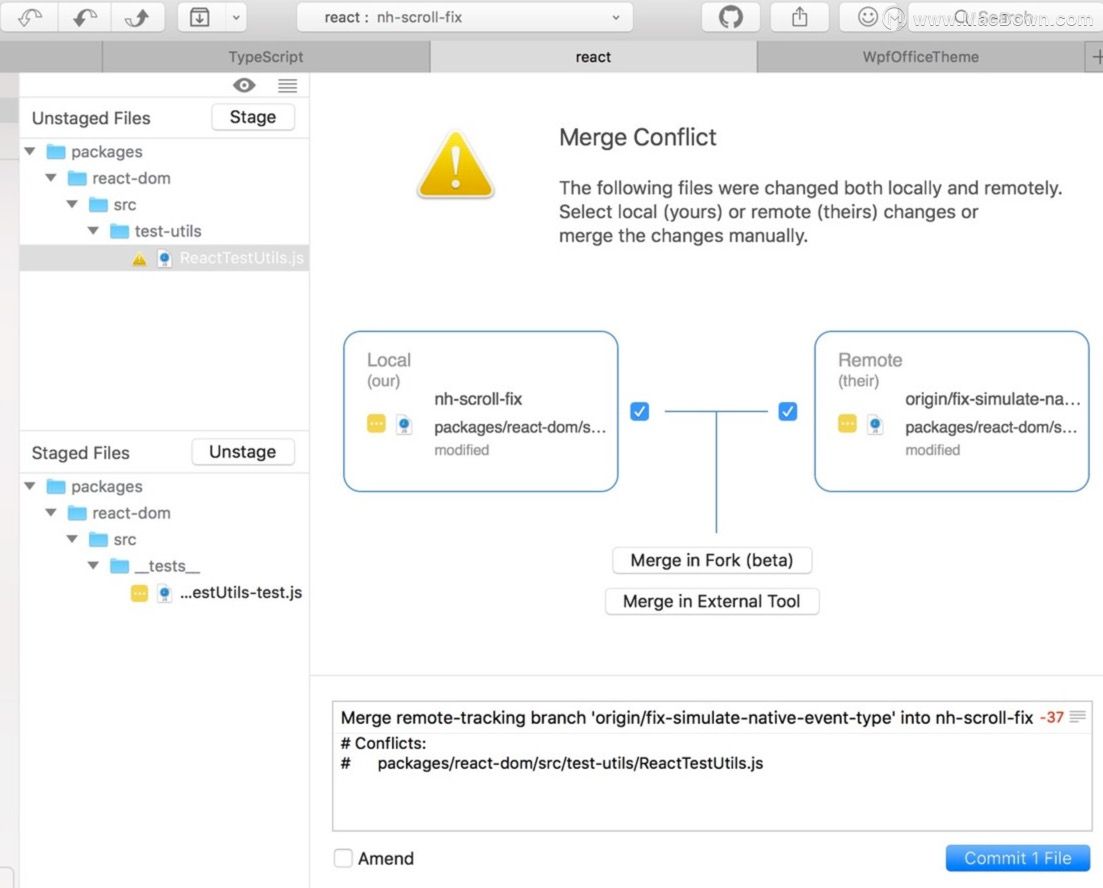1103x888 pixels.
Task: Select ...estUtils-test.js staged file
Action: click(x=165, y=593)
